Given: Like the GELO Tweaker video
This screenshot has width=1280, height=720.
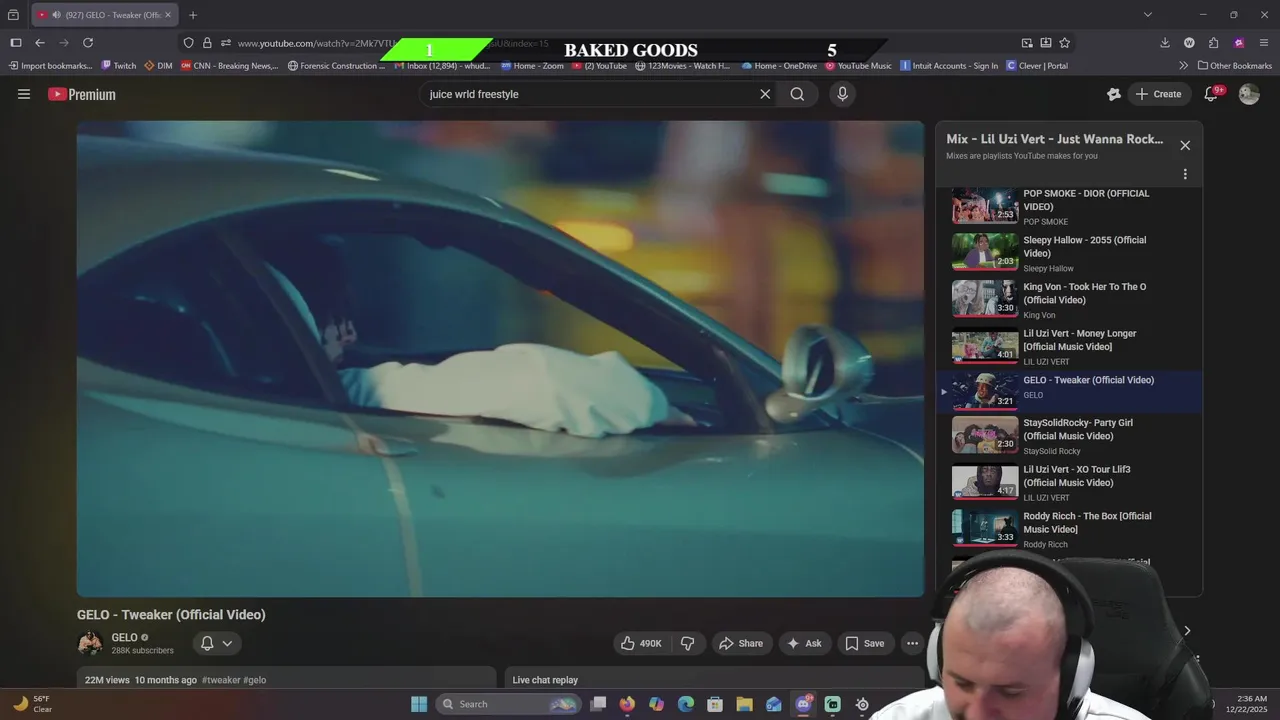Looking at the screenshot, I should tap(641, 643).
